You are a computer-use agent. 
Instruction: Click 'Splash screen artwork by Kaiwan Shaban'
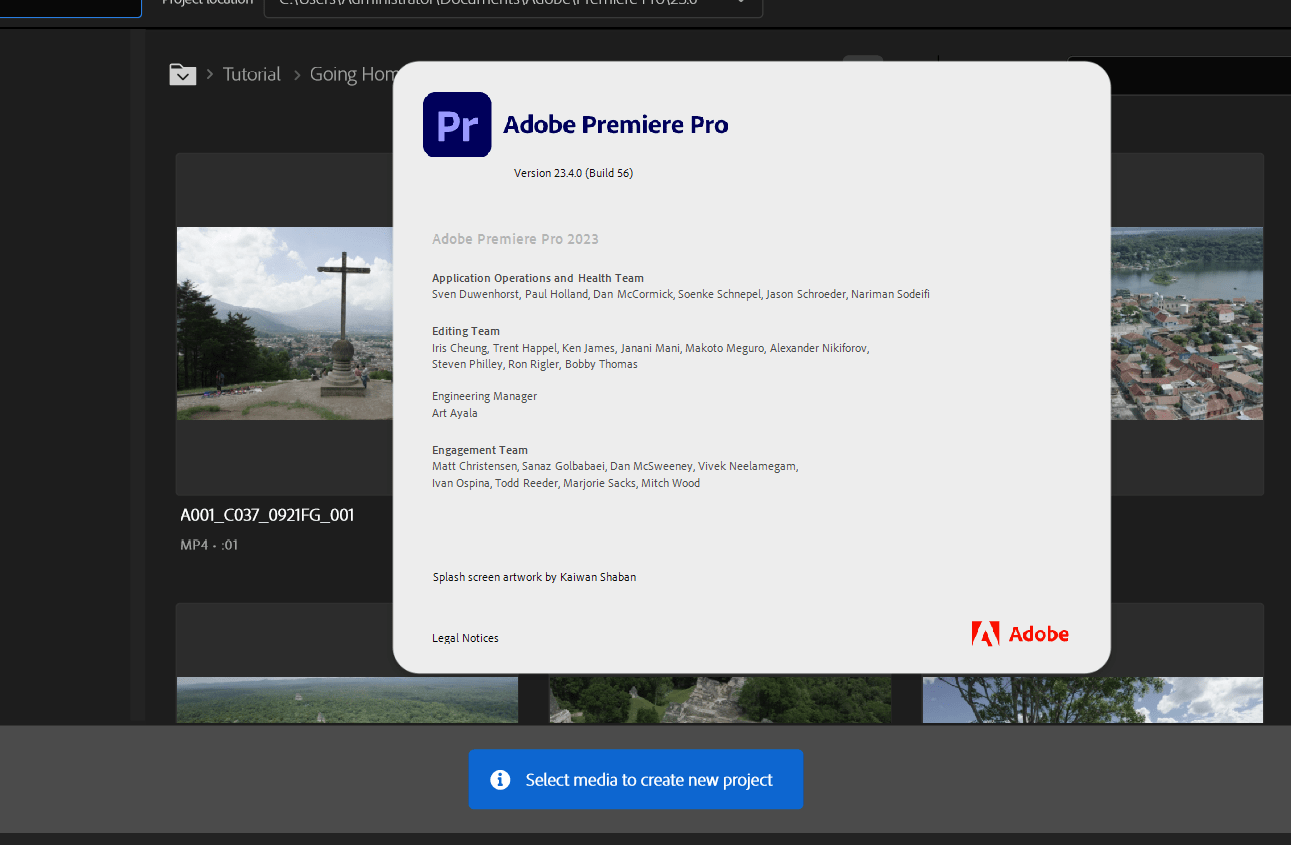pyautogui.click(x=534, y=577)
